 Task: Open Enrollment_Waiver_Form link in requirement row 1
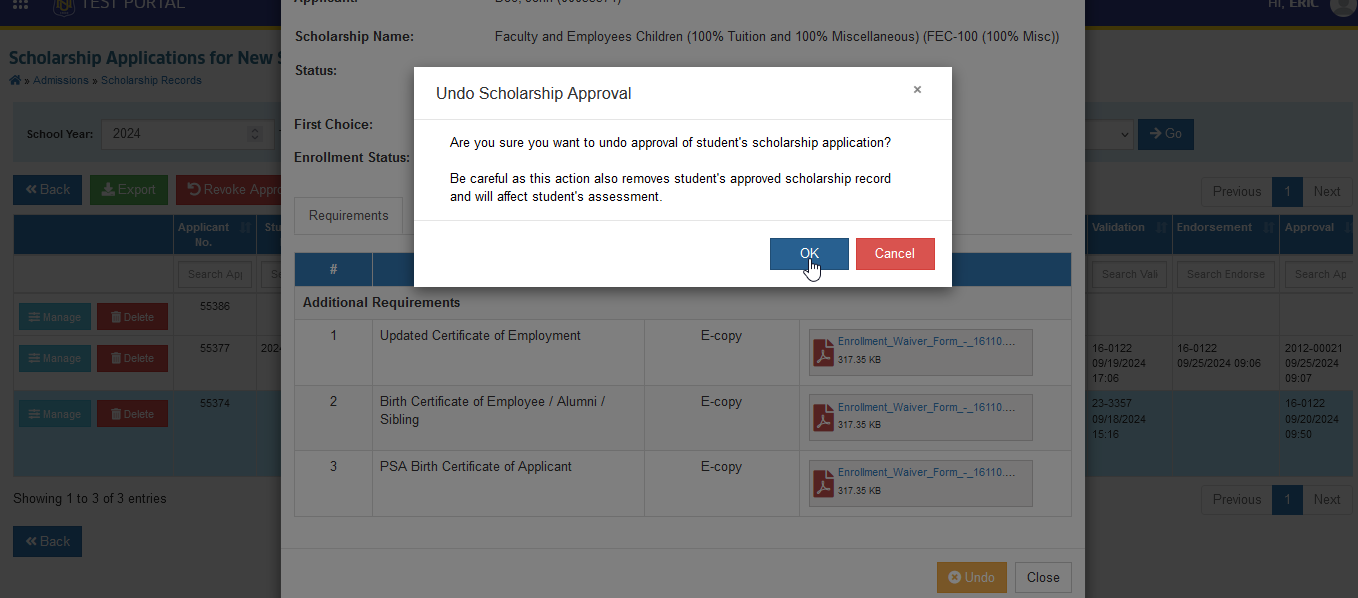click(x=926, y=341)
